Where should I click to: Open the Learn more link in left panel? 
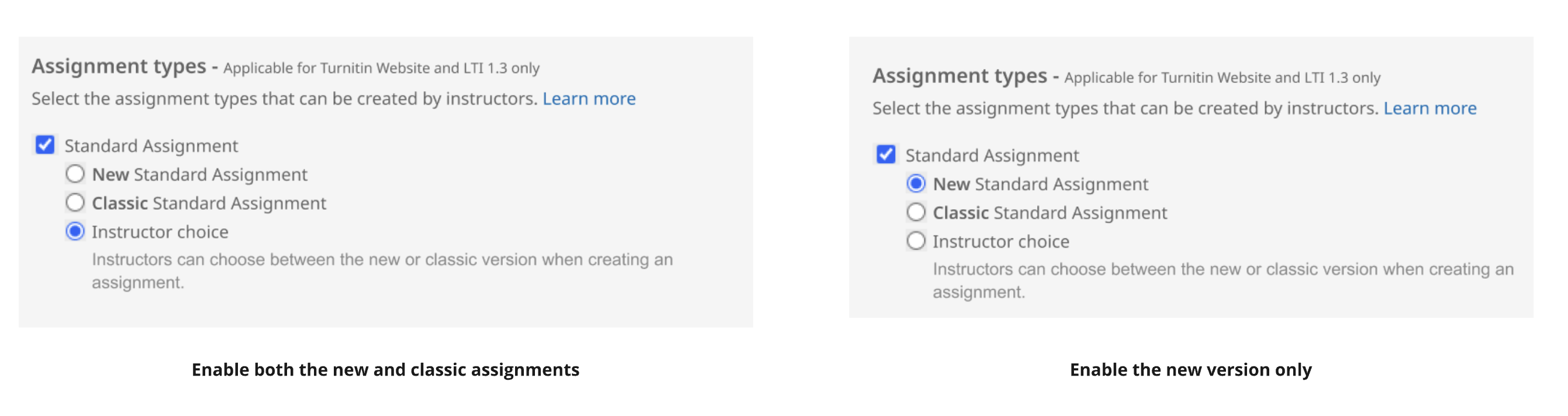point(589,99)
